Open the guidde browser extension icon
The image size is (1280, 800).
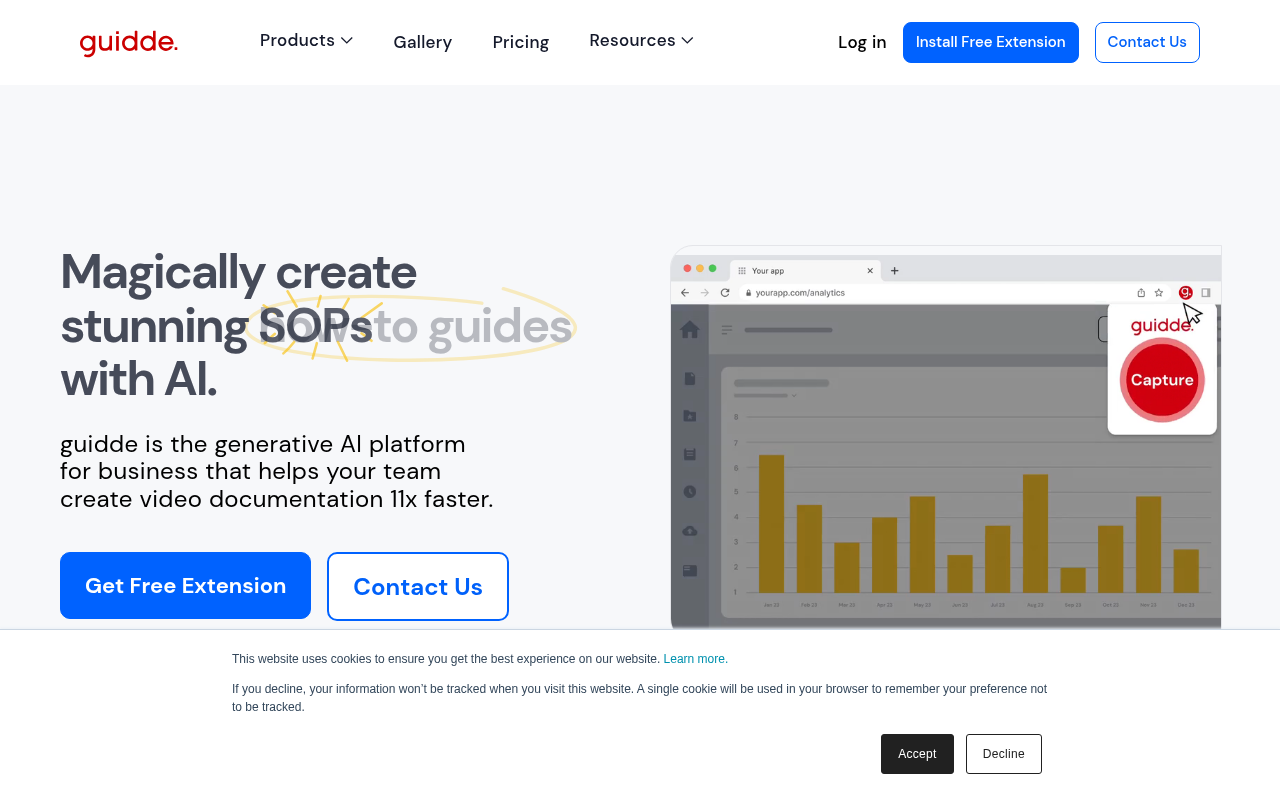pyautogui.click(x=1185, y=292)
